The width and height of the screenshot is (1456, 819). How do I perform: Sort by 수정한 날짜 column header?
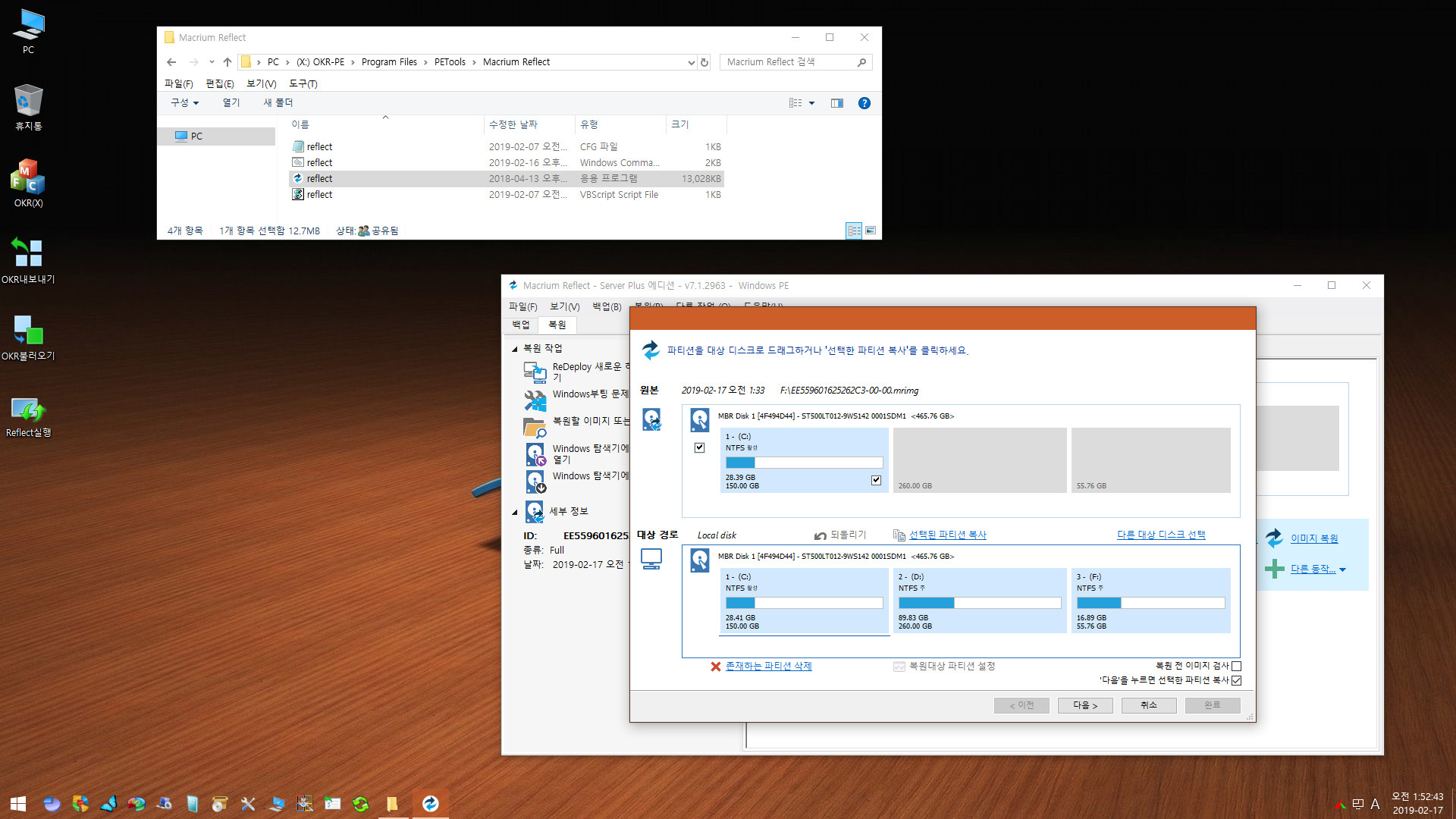529,124
